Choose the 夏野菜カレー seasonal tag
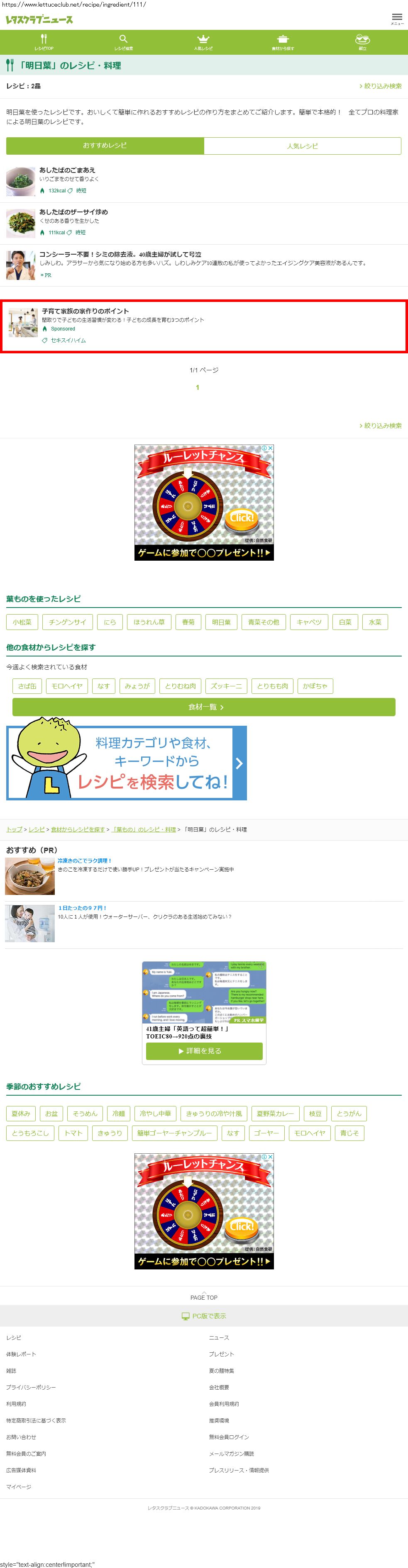 point(275,1114)
